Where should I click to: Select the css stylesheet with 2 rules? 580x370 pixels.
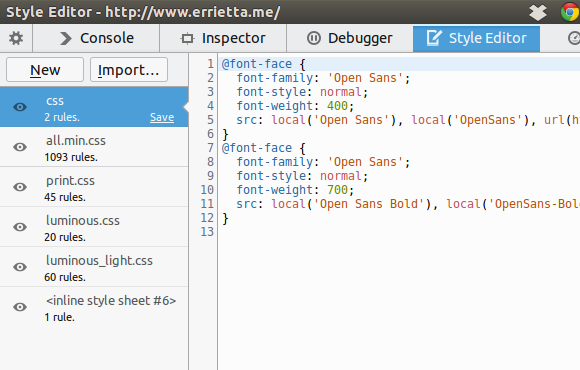[94, 107]
